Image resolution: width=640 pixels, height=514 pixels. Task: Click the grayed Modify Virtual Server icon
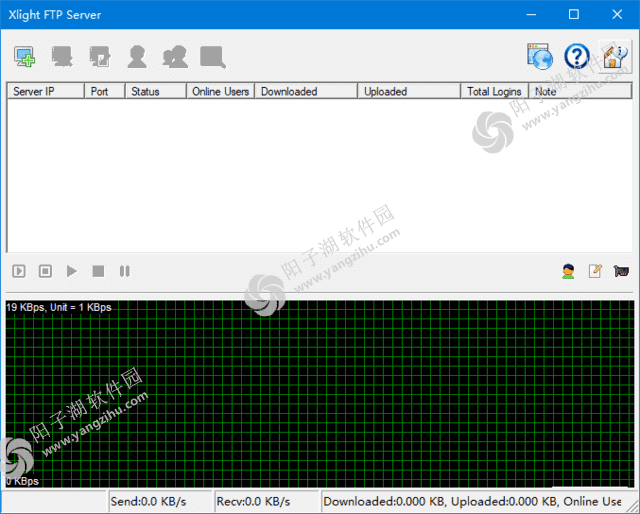click(x=100, y=56)
